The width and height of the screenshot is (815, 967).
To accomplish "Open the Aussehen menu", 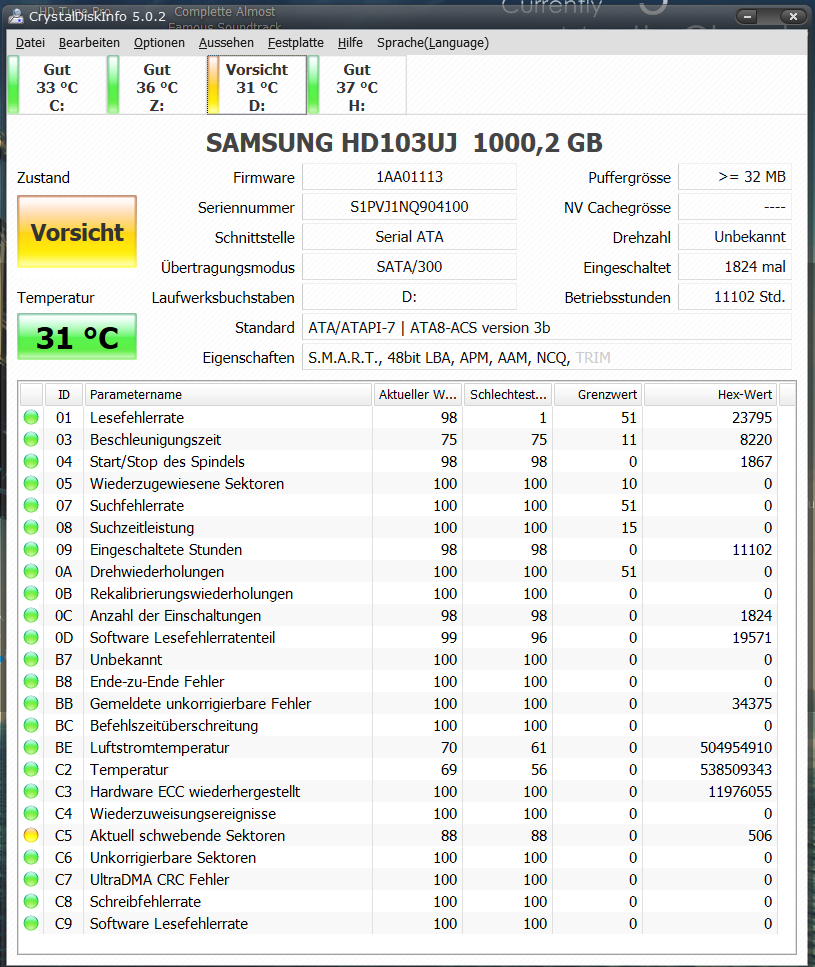I will [x=226, y=43].
